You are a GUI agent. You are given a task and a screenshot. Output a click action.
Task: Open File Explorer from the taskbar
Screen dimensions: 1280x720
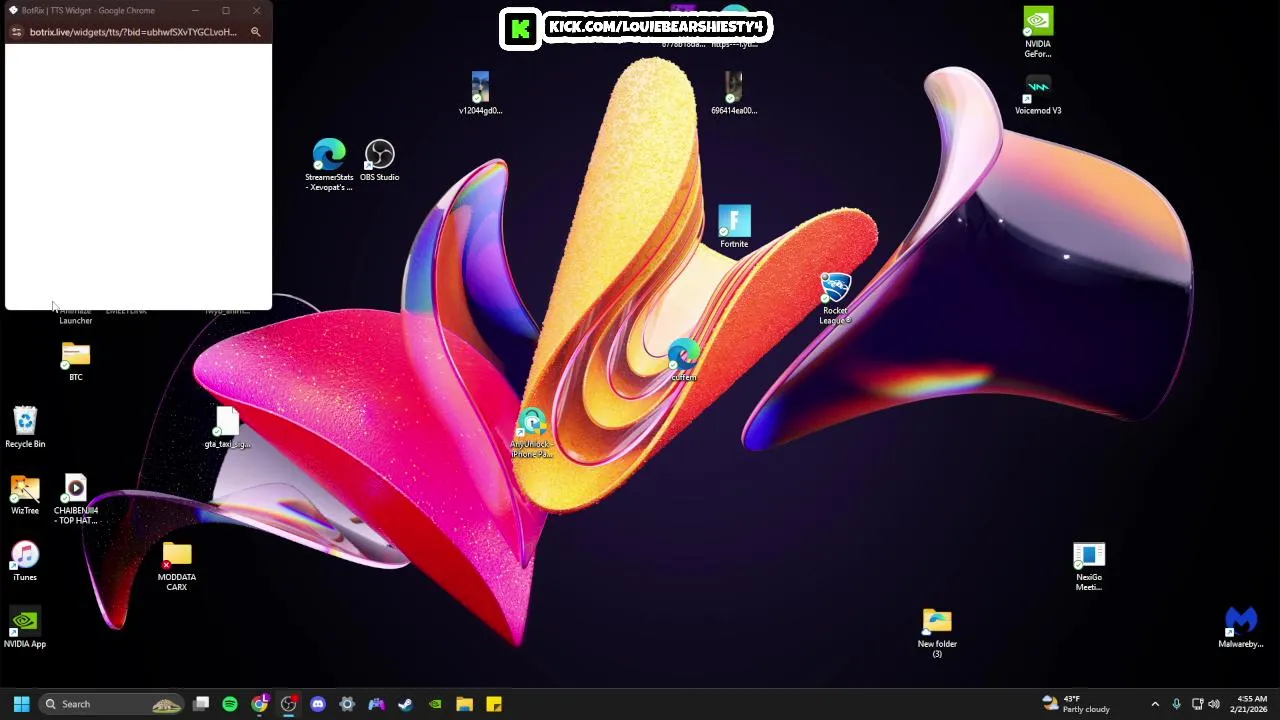[464, 704]
